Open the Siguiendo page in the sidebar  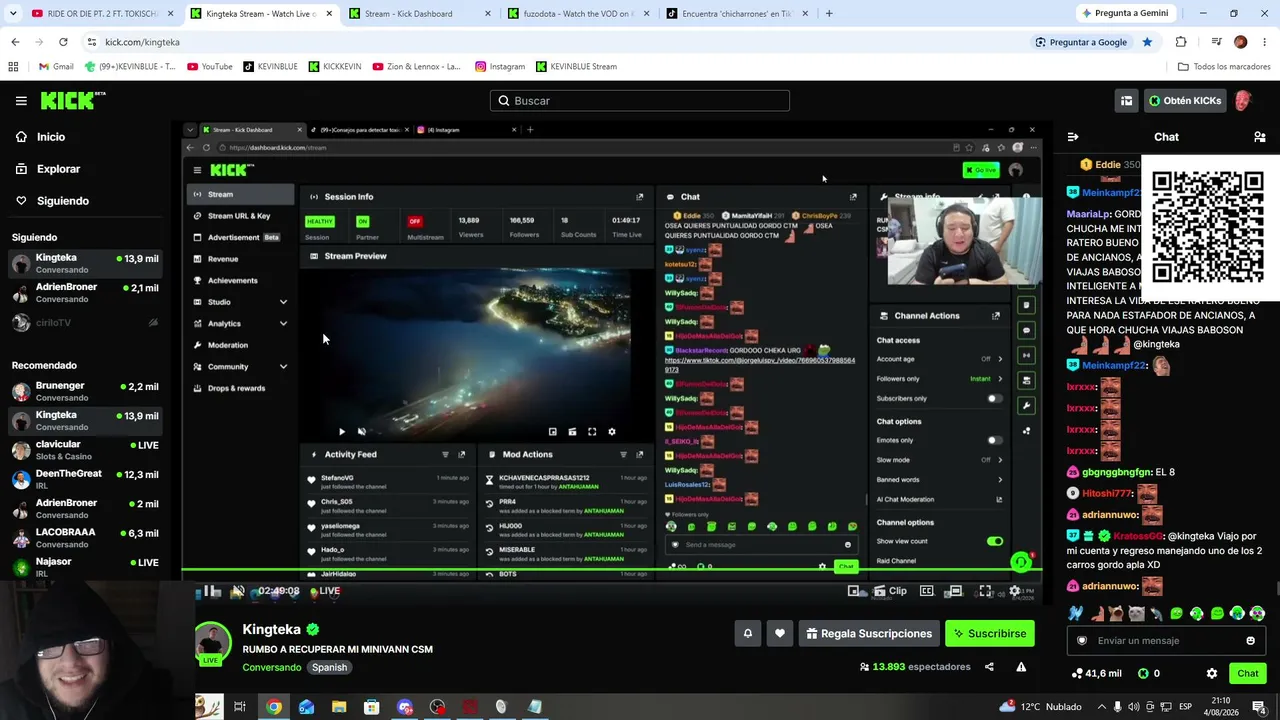63,201
